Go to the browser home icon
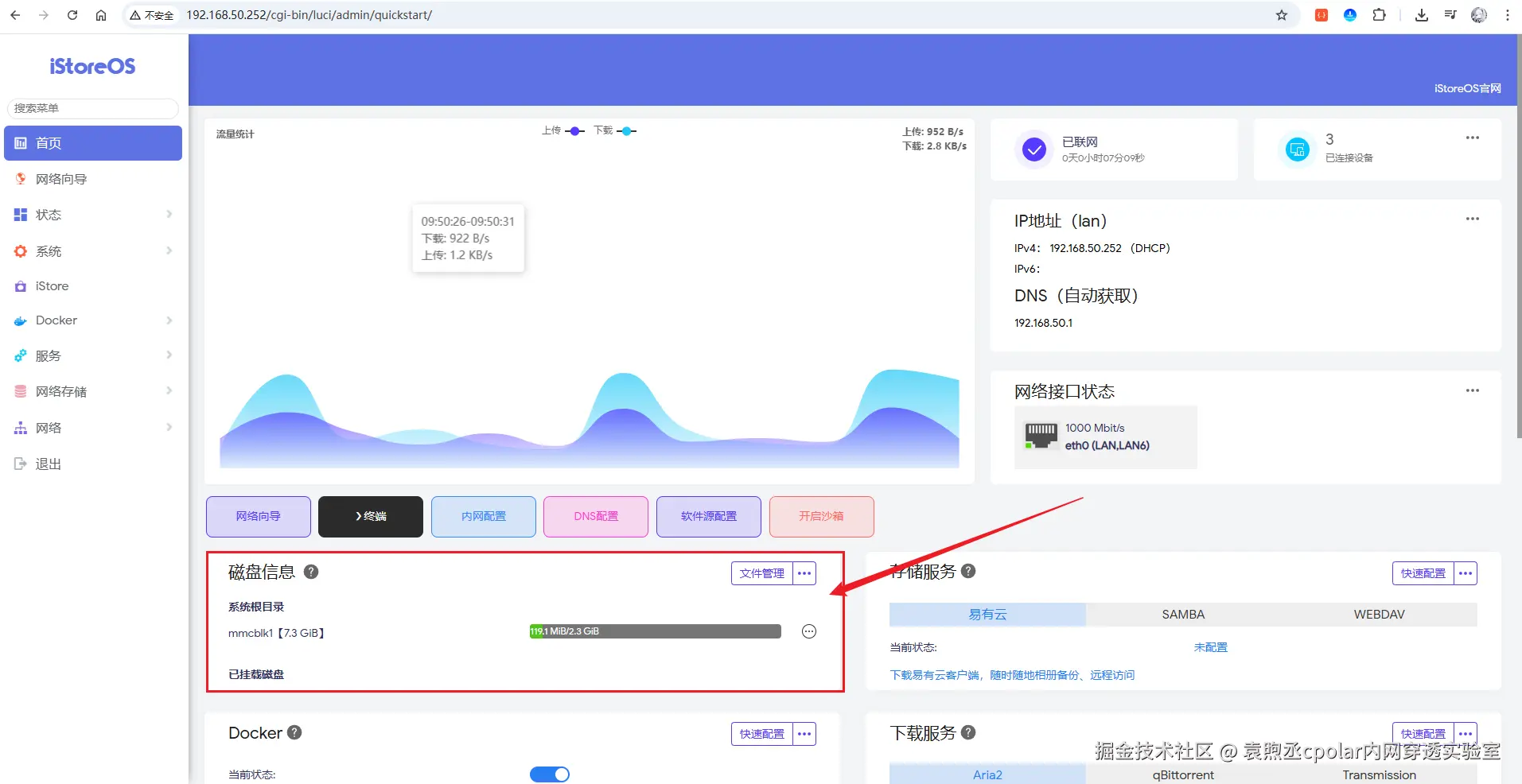The image size is (1522, 784). click(101, 15)
